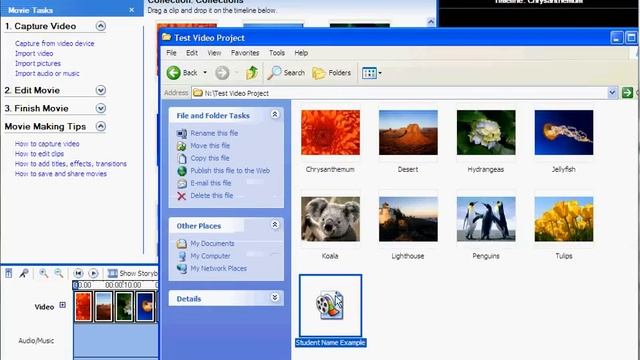
Task: Zoom out on the timeline
Action: [59, 273]
